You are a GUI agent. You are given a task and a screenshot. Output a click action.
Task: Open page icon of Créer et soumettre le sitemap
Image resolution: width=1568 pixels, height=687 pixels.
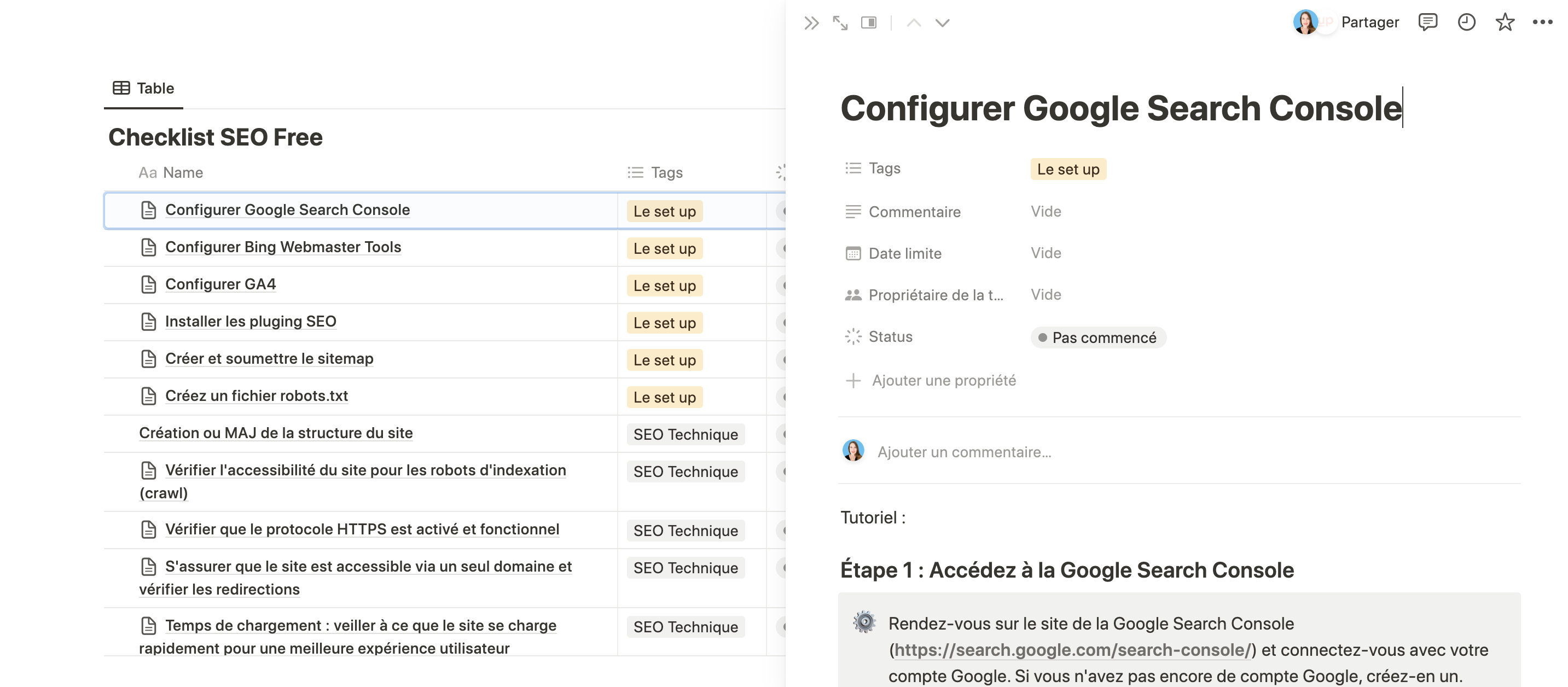tap(148, 359)
